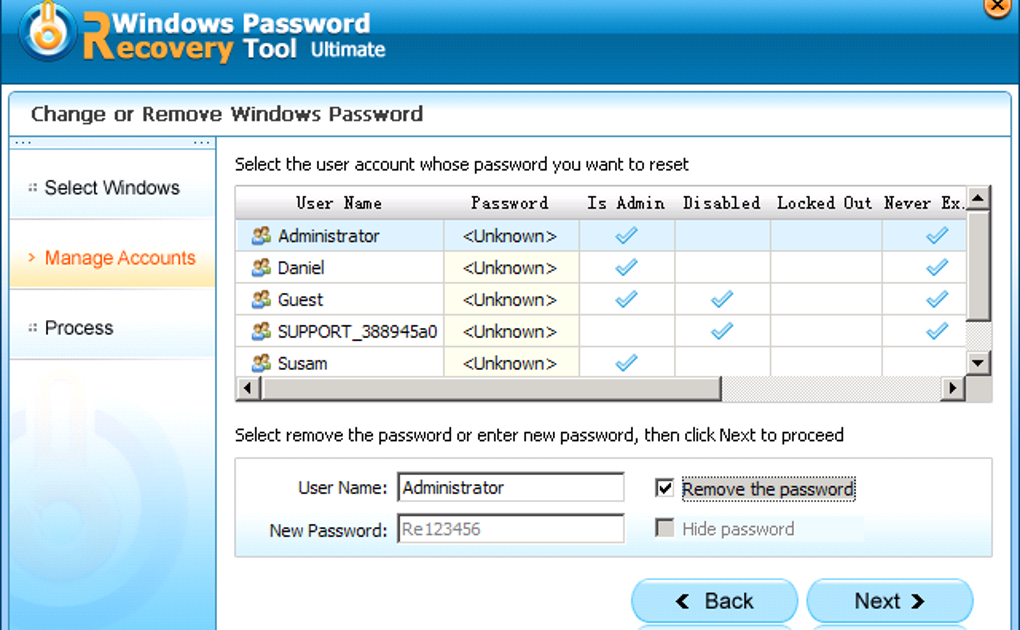Viewport: 1020px width, 630px height.
Task: Open the Select Windows step
Action: coord(112,187)
